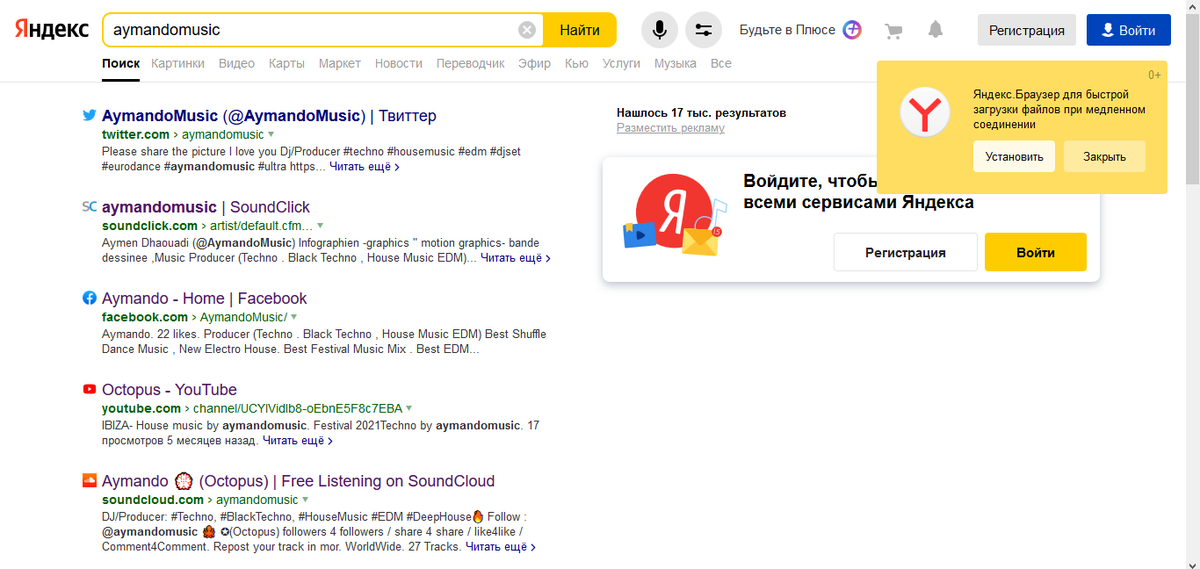Expand facebook.com result options arrow
The height and width of the screenshot is (569, 1200).
294,317
